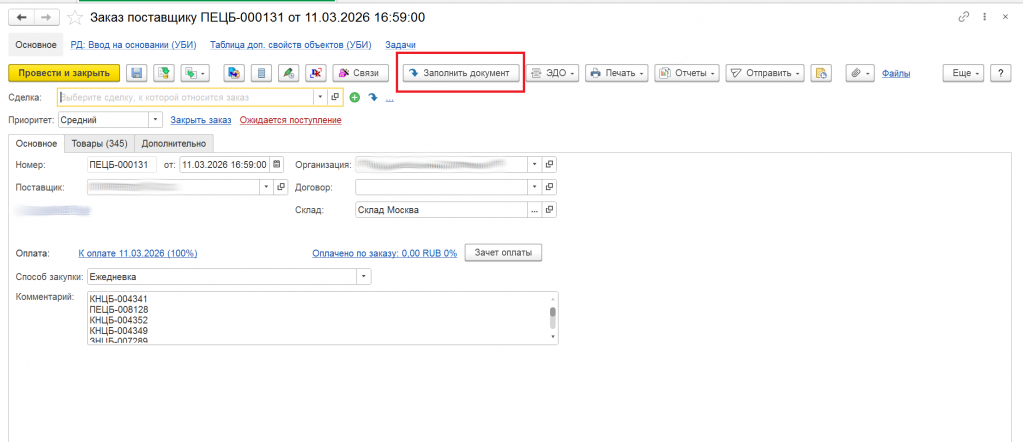The height and width of the screenshot is (442, 1023).
Task: Open the Отчеты reports dropdown
Action: (x=687, y=74)
